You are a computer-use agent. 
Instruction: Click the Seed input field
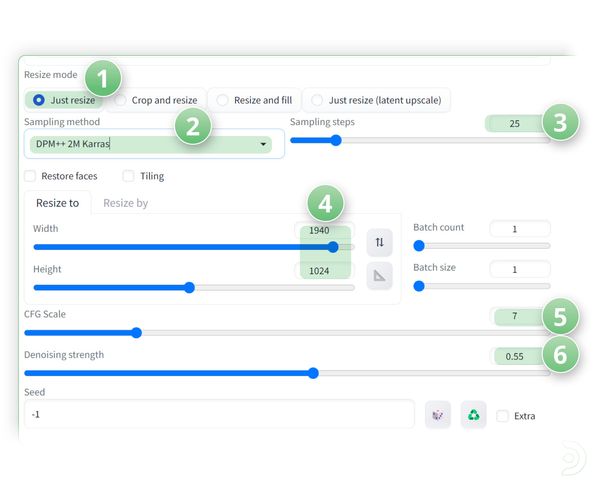[220, 414]
